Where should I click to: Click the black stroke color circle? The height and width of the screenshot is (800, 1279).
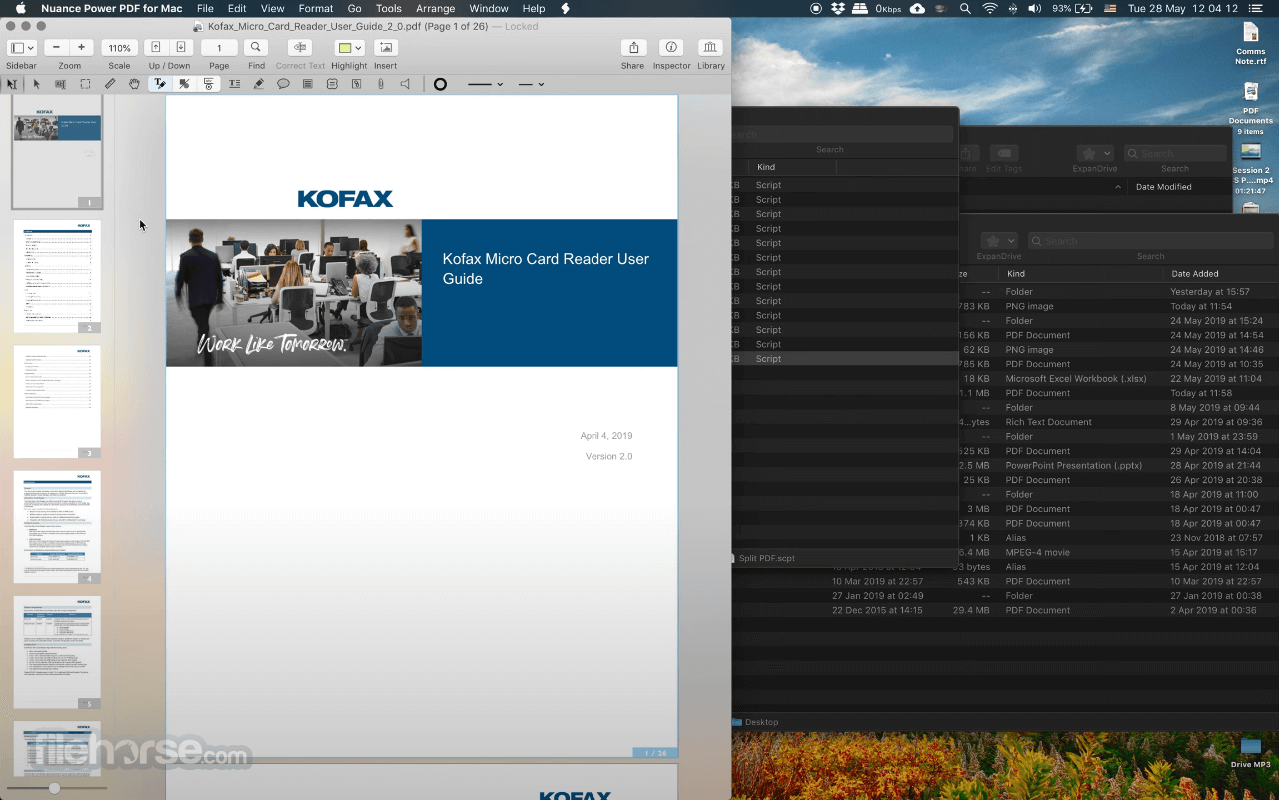440,84
